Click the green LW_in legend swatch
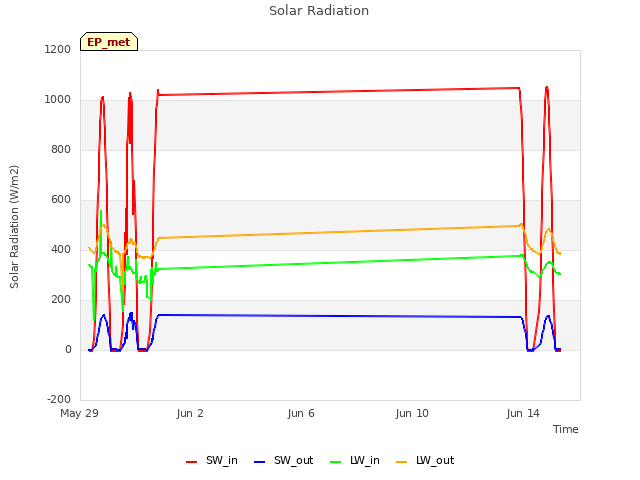This screenshot has height=480, width=640. coord(335,462)
